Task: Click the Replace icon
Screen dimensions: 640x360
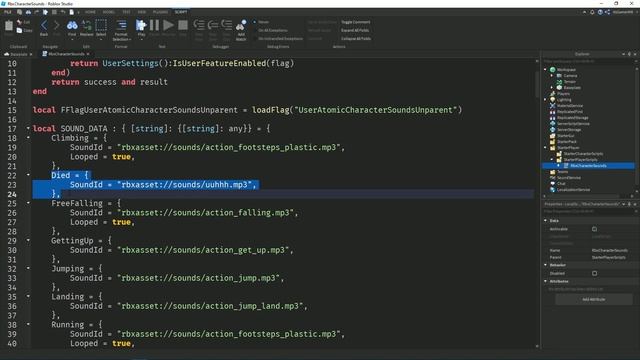Action: pyautogui.click(x=87, y=25)
